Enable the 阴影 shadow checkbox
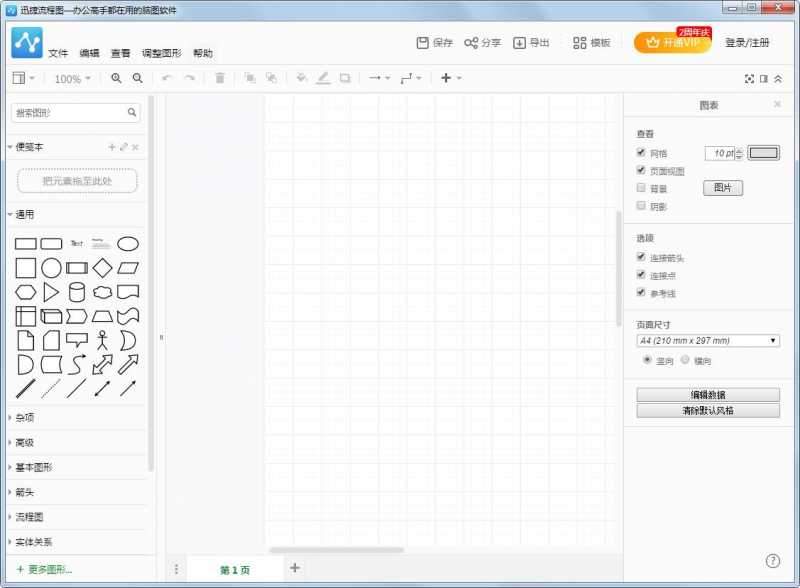Image resolution: width=800 pixels, height=588 pixels. tap(641, 205)
